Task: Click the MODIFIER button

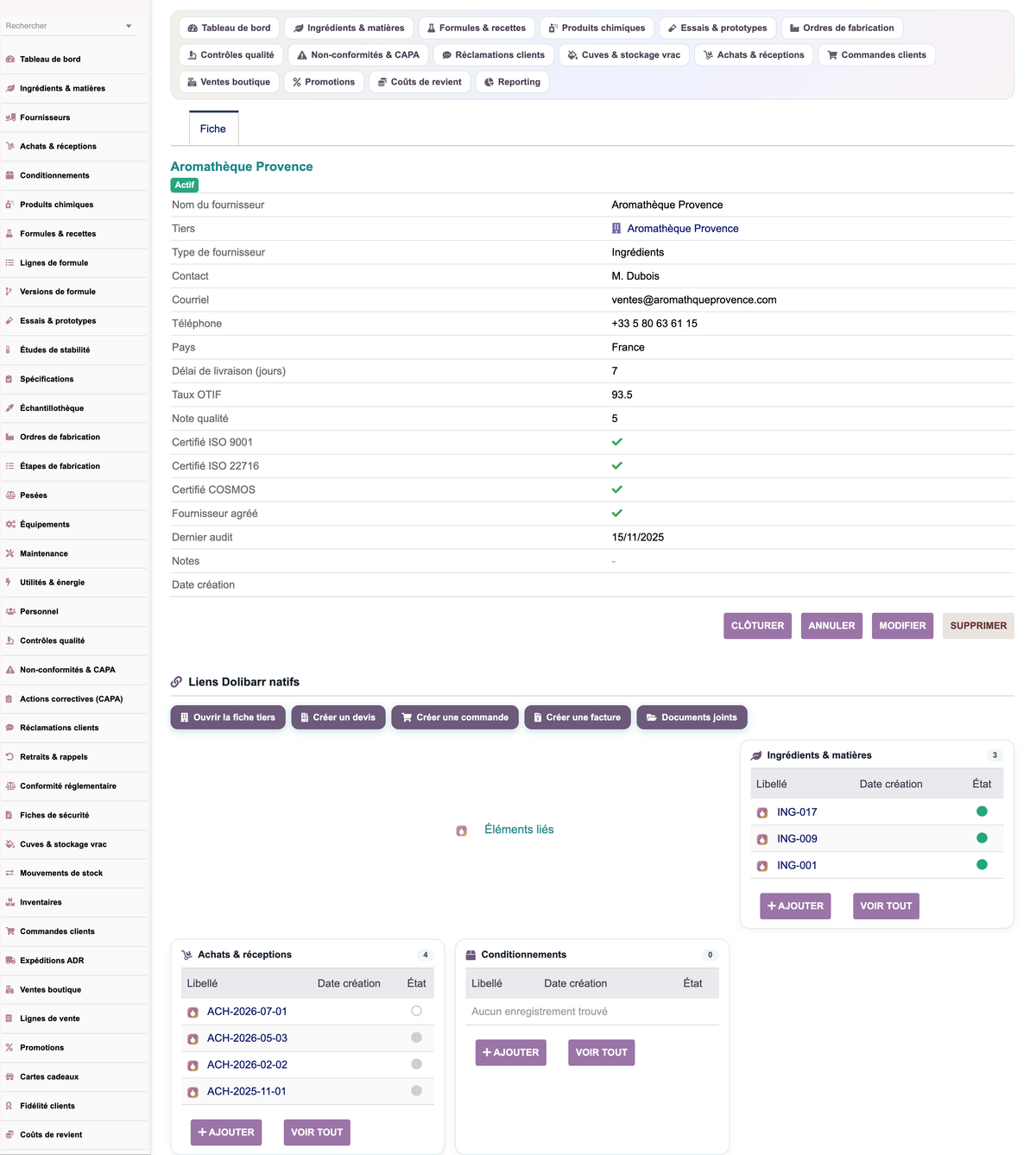Action: pos(902,626)
